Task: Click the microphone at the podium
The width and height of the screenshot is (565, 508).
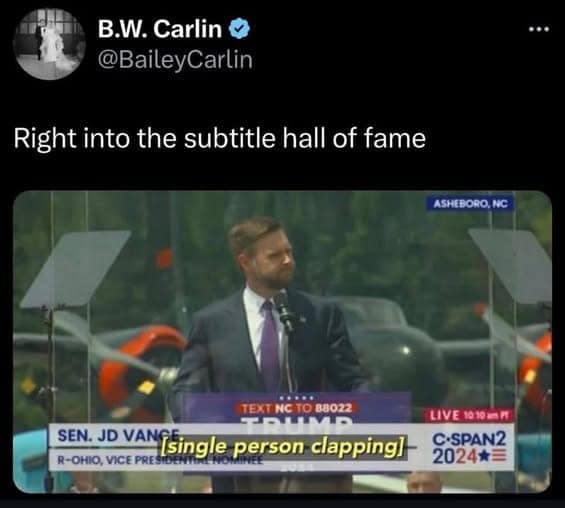Action: point(283,310)
